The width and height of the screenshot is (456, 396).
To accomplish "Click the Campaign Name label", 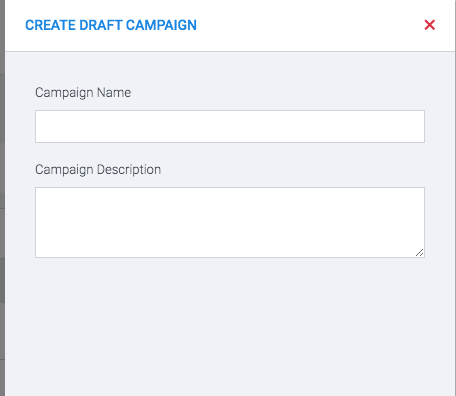I will [83, 93].
